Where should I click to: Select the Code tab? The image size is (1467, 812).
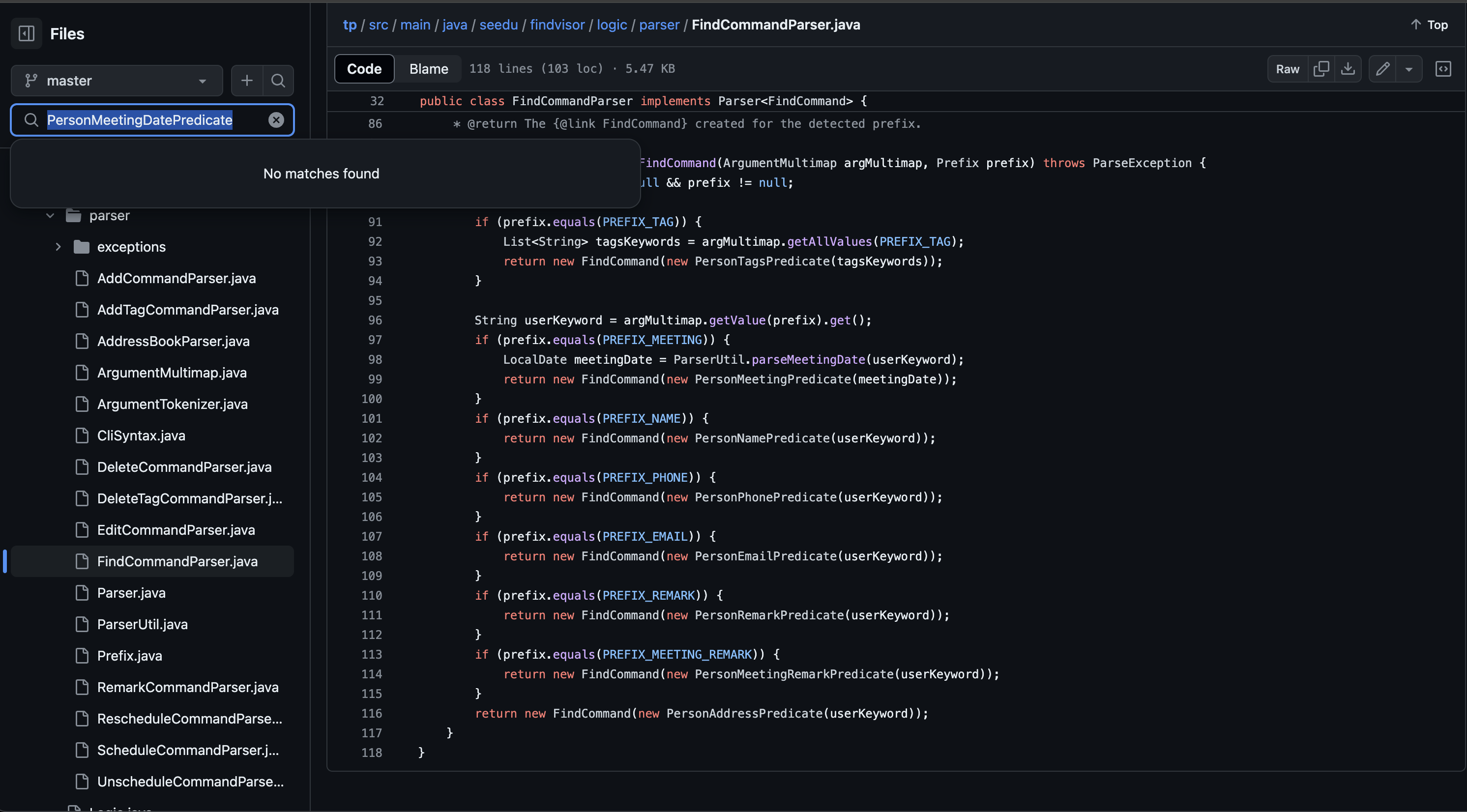point(364,69)
